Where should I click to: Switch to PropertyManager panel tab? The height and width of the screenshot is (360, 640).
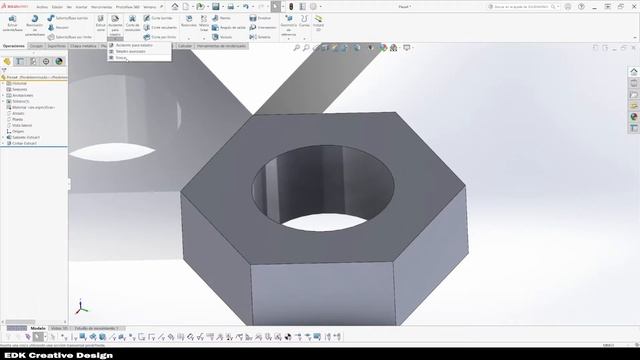tap(20, 61)
